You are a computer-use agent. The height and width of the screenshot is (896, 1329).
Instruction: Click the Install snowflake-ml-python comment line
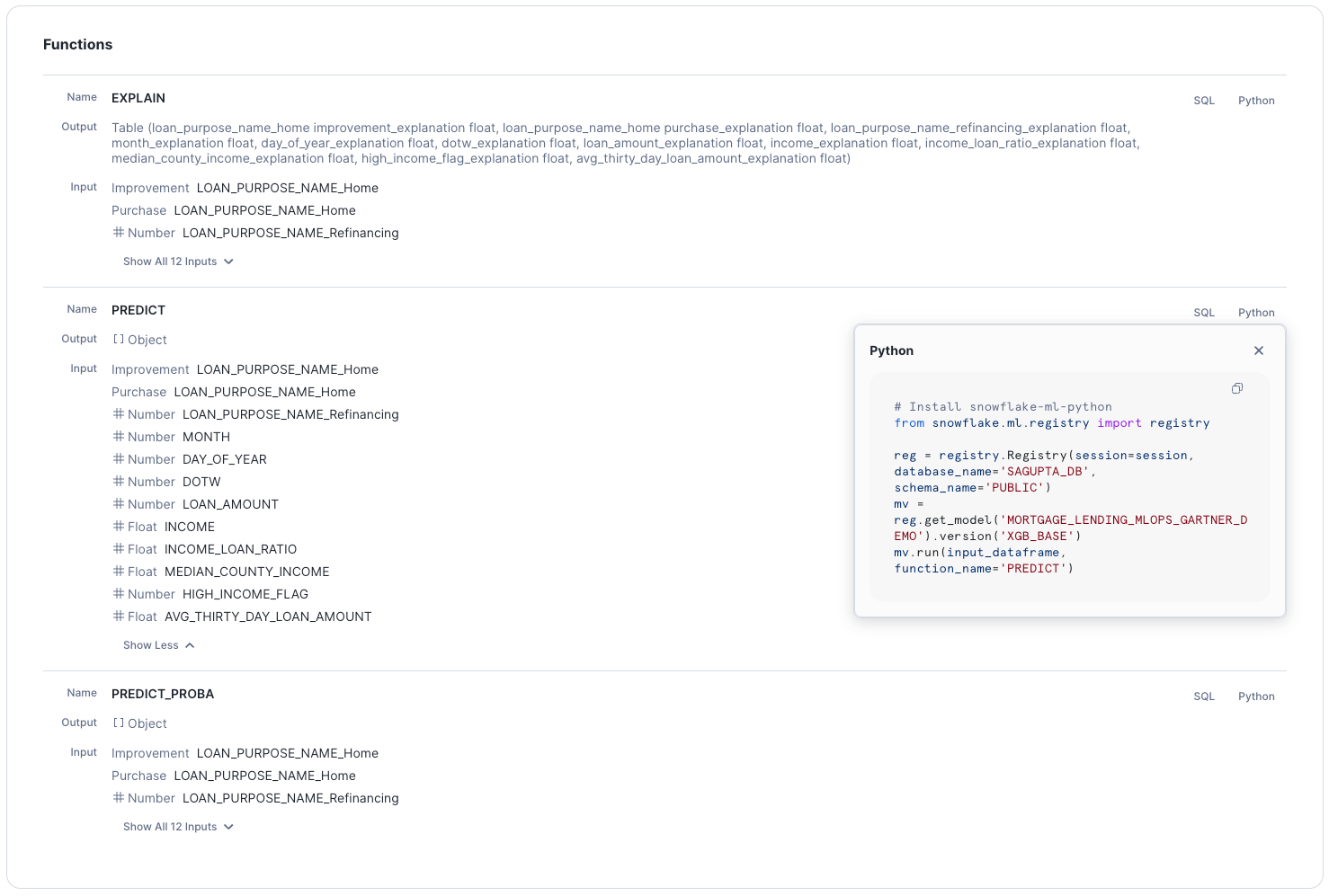tap(1003, 407)
